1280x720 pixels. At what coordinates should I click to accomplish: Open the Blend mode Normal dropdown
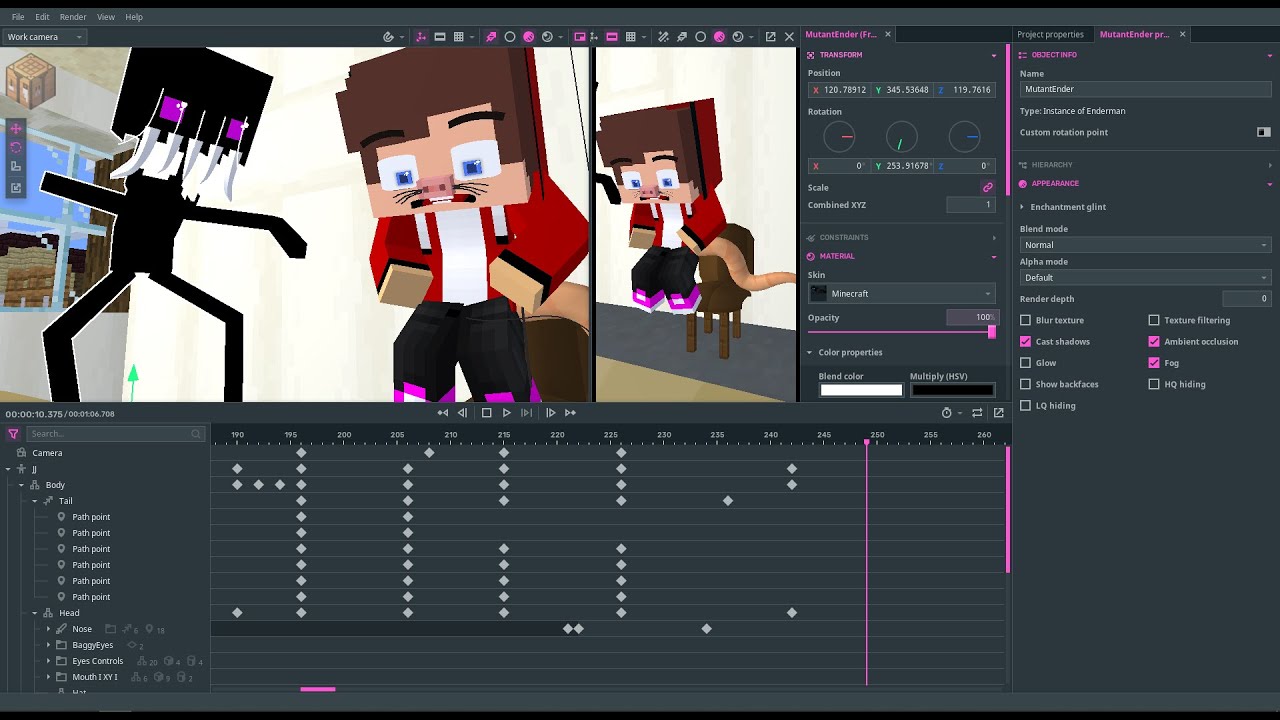(x=1145, y=245)
